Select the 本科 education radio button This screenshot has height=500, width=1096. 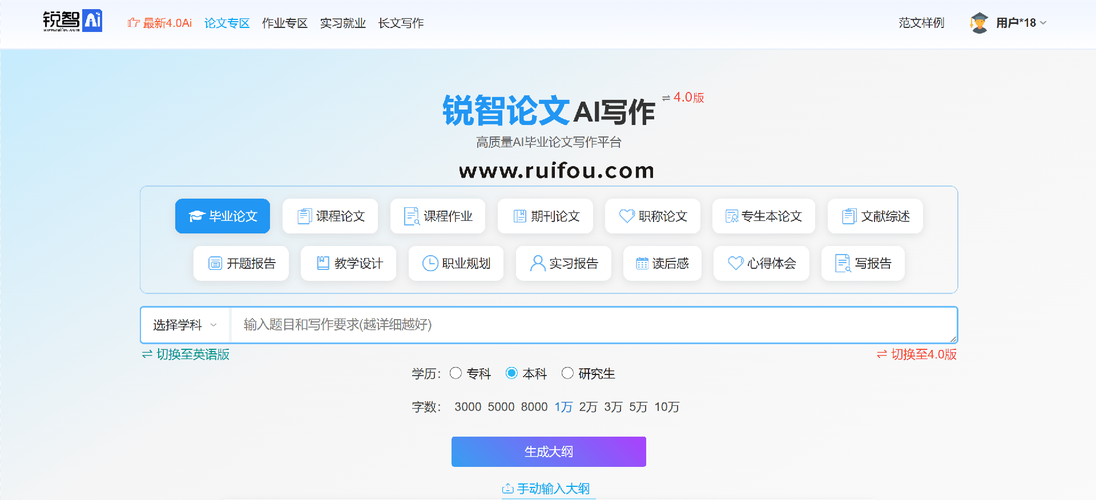[x=512, y=373]
